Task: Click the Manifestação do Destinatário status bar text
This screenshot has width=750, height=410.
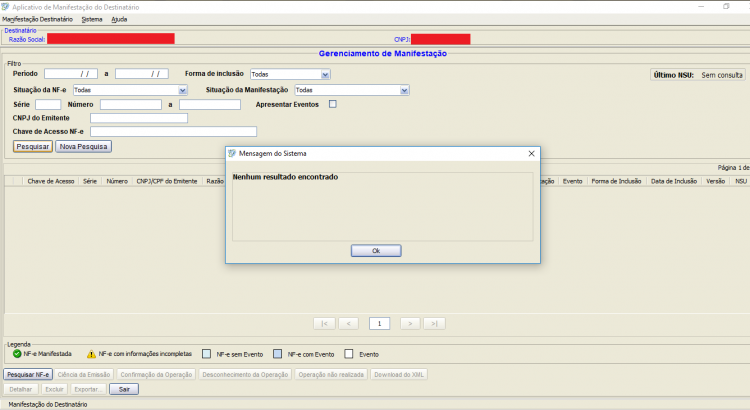Action: (48, 405)
